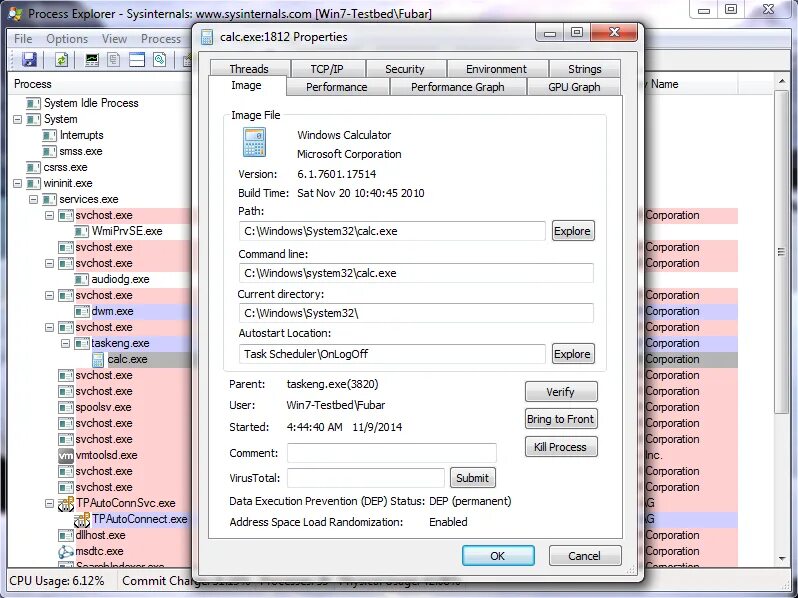Click the TPAutoConnect.exe process icon
Screen dimensions: 798x598
82,519
